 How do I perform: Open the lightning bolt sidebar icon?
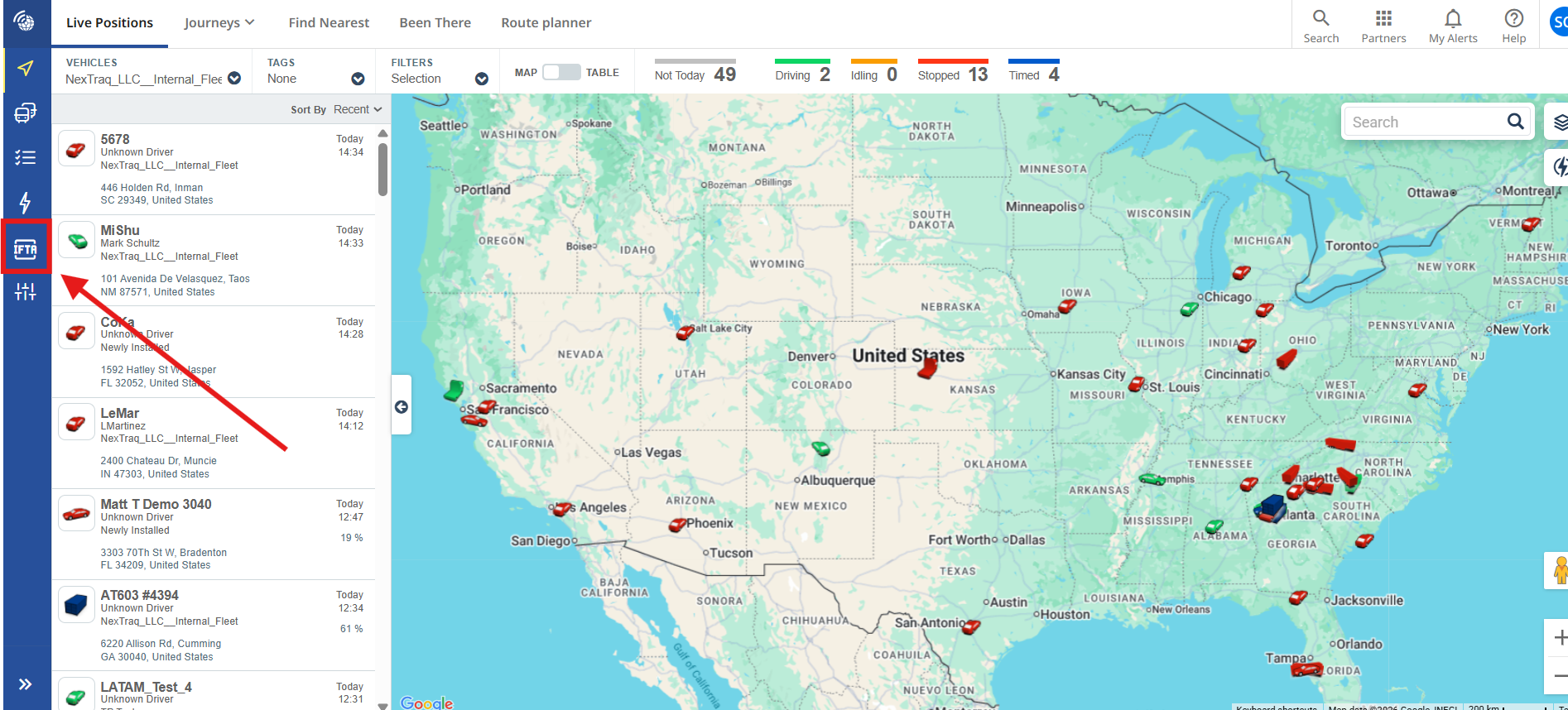(26, 203)
